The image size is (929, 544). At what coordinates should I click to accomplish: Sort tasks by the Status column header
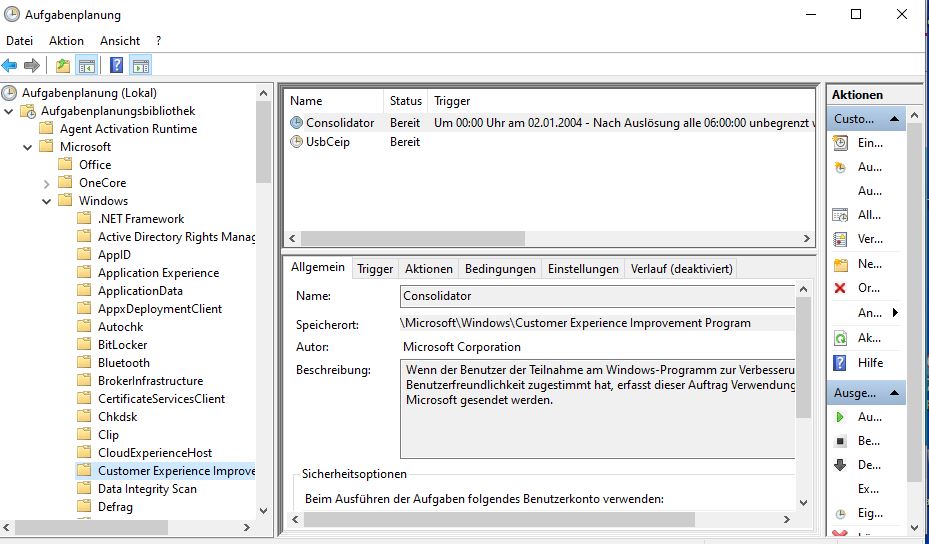click(406, 101)
